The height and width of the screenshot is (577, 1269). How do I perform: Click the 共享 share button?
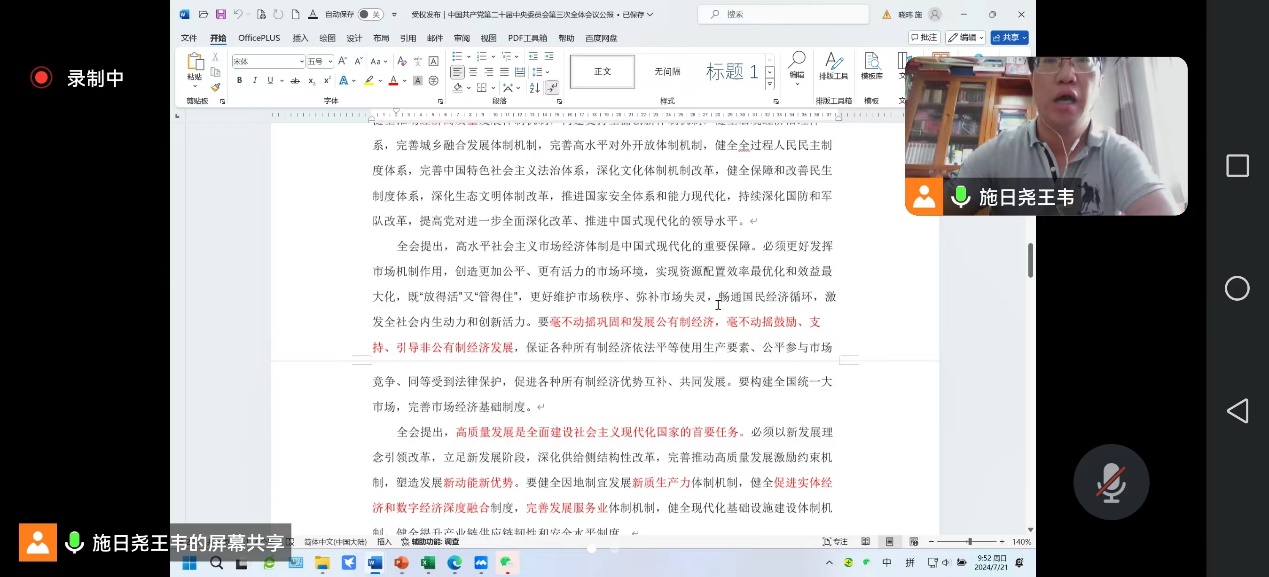[x=1008, y=38]
